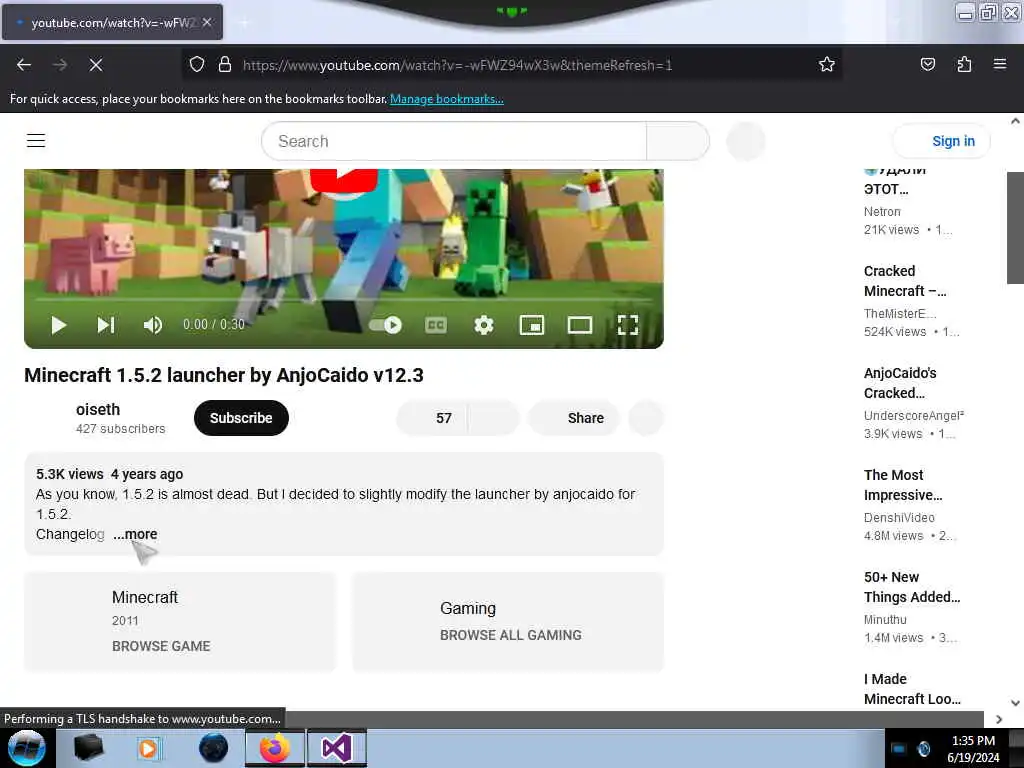
Task: Open the Gaming browse all card
Action: (x=508, y=621)
